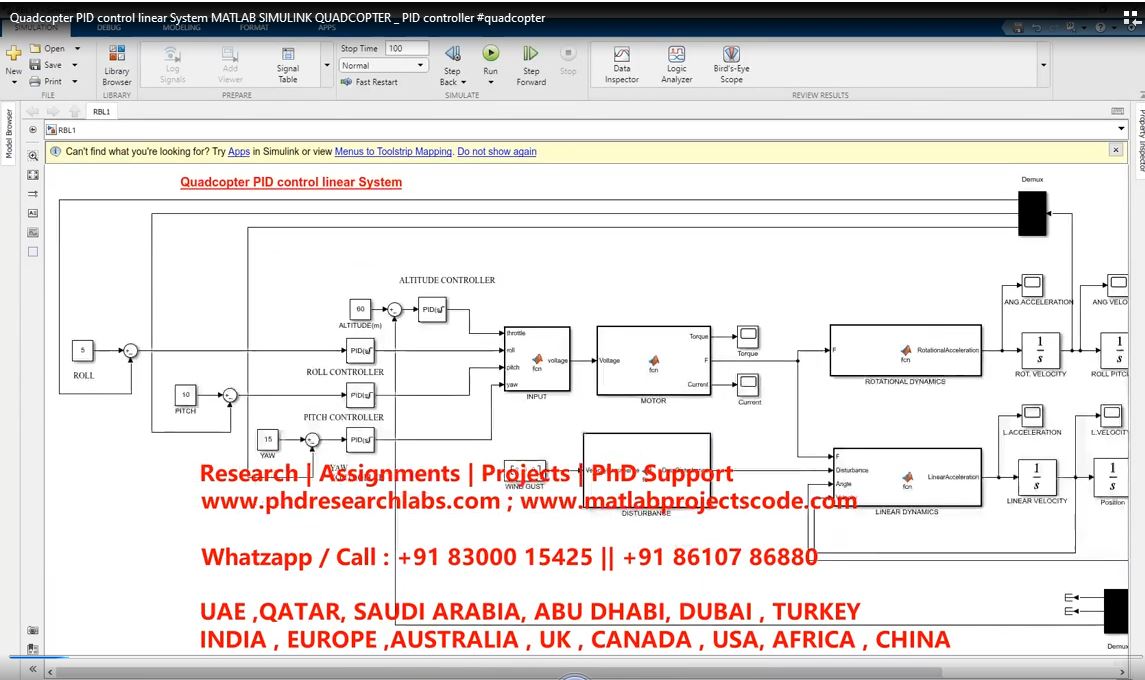
Task: Click the Image icon in left palette
Action: (33, 232)
